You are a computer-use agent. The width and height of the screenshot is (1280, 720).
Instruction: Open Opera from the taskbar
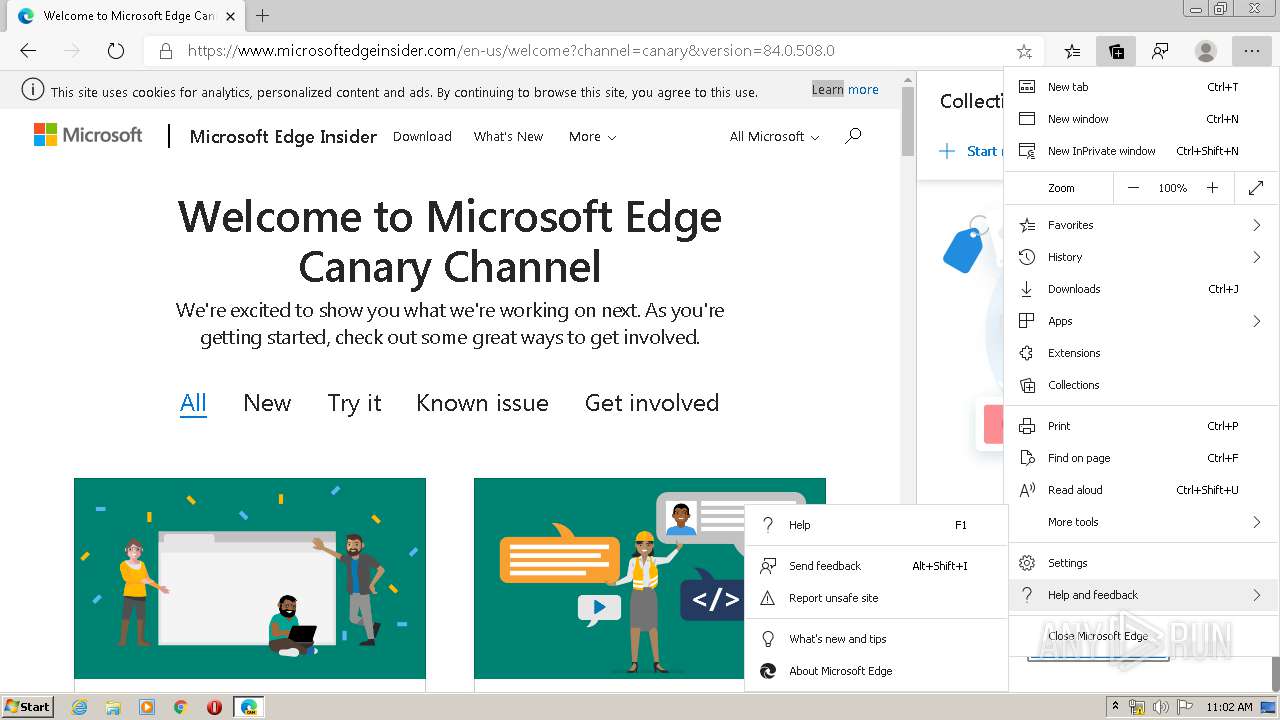[x=214, y=707]
